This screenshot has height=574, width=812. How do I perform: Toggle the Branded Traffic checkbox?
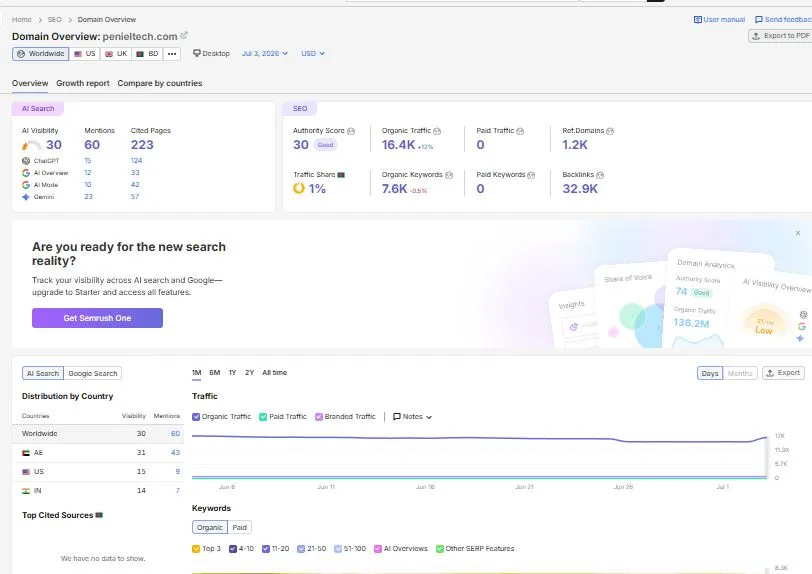(319, 417)
